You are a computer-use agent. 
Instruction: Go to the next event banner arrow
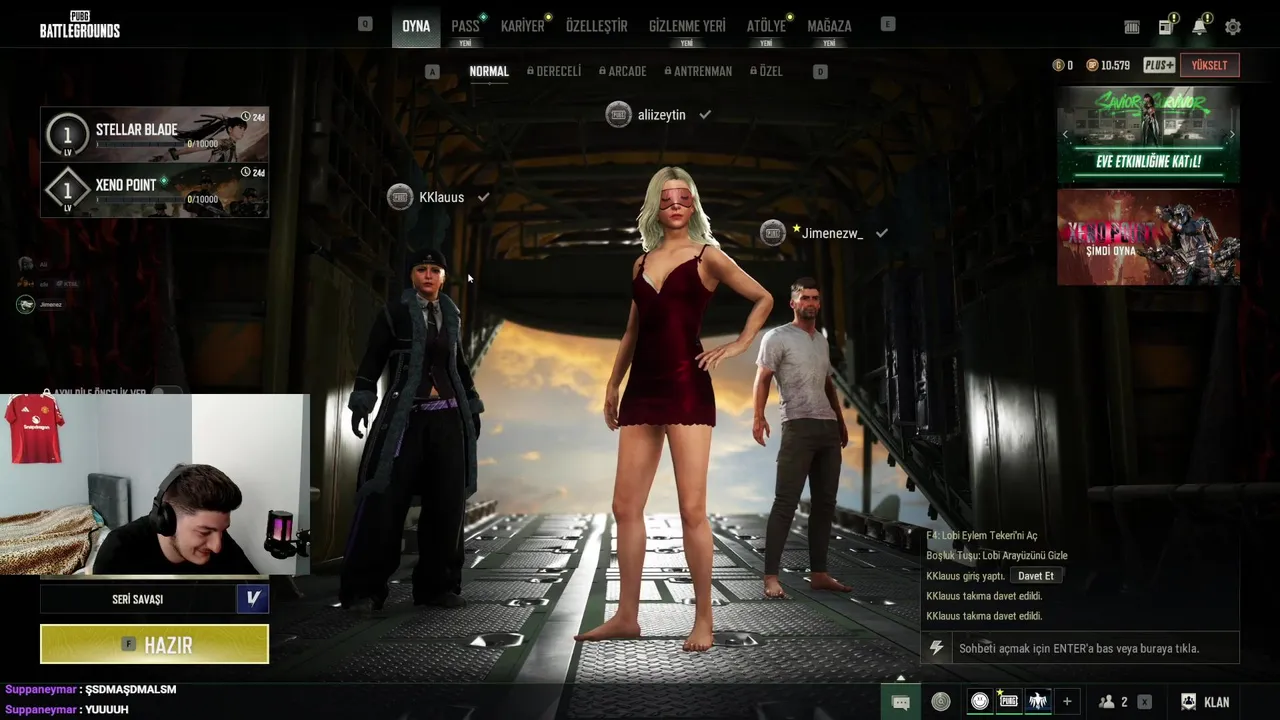click(1231, 134)
